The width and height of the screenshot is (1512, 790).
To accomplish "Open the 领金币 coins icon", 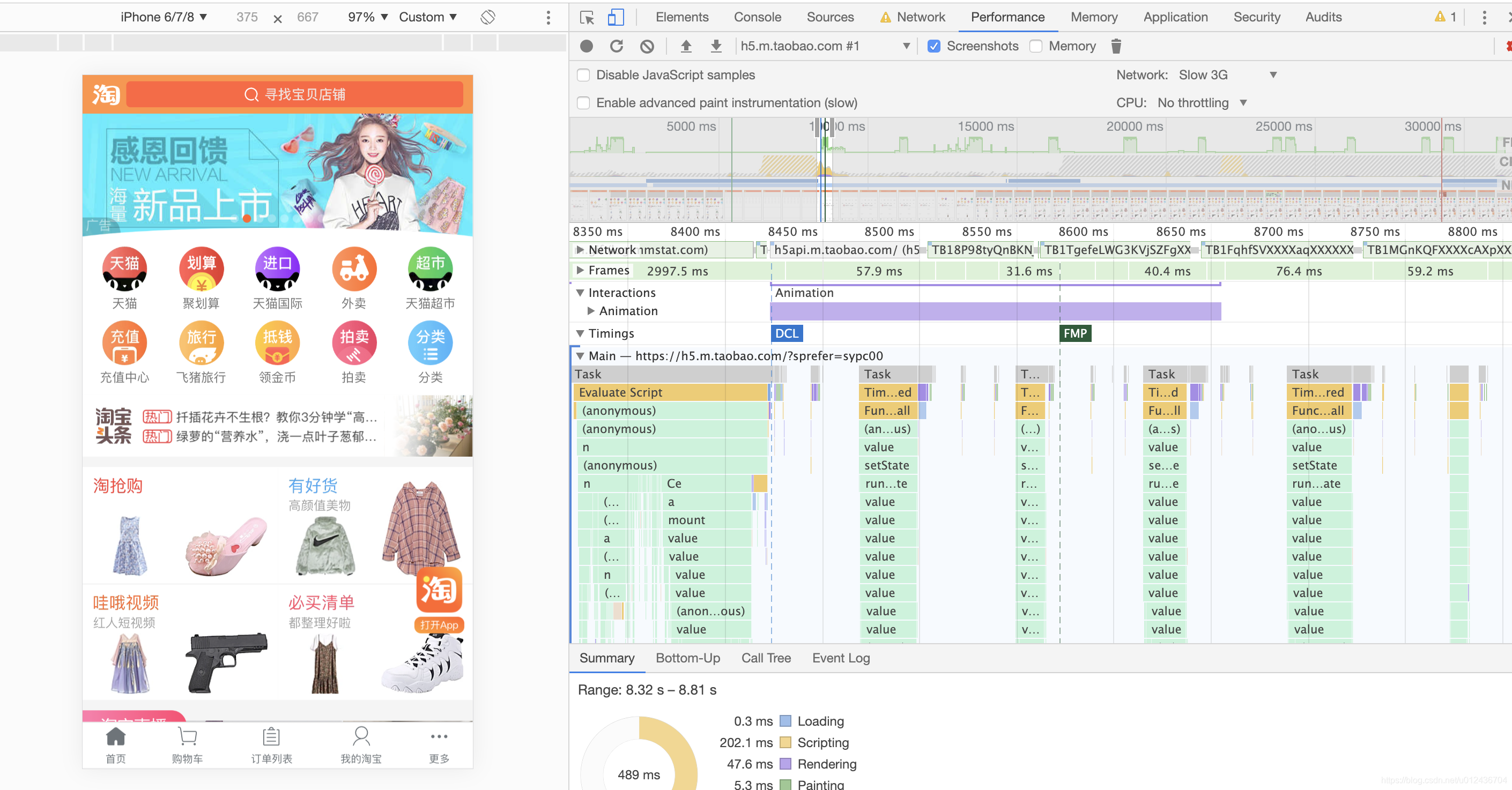I will (x=277, y=343).
